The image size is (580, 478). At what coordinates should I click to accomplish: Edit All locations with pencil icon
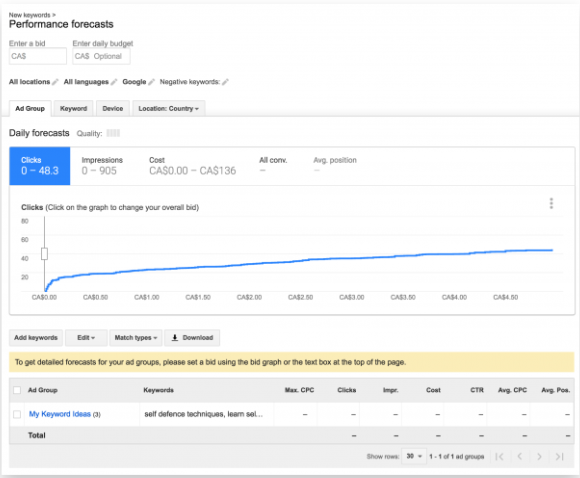coord(55,82)
